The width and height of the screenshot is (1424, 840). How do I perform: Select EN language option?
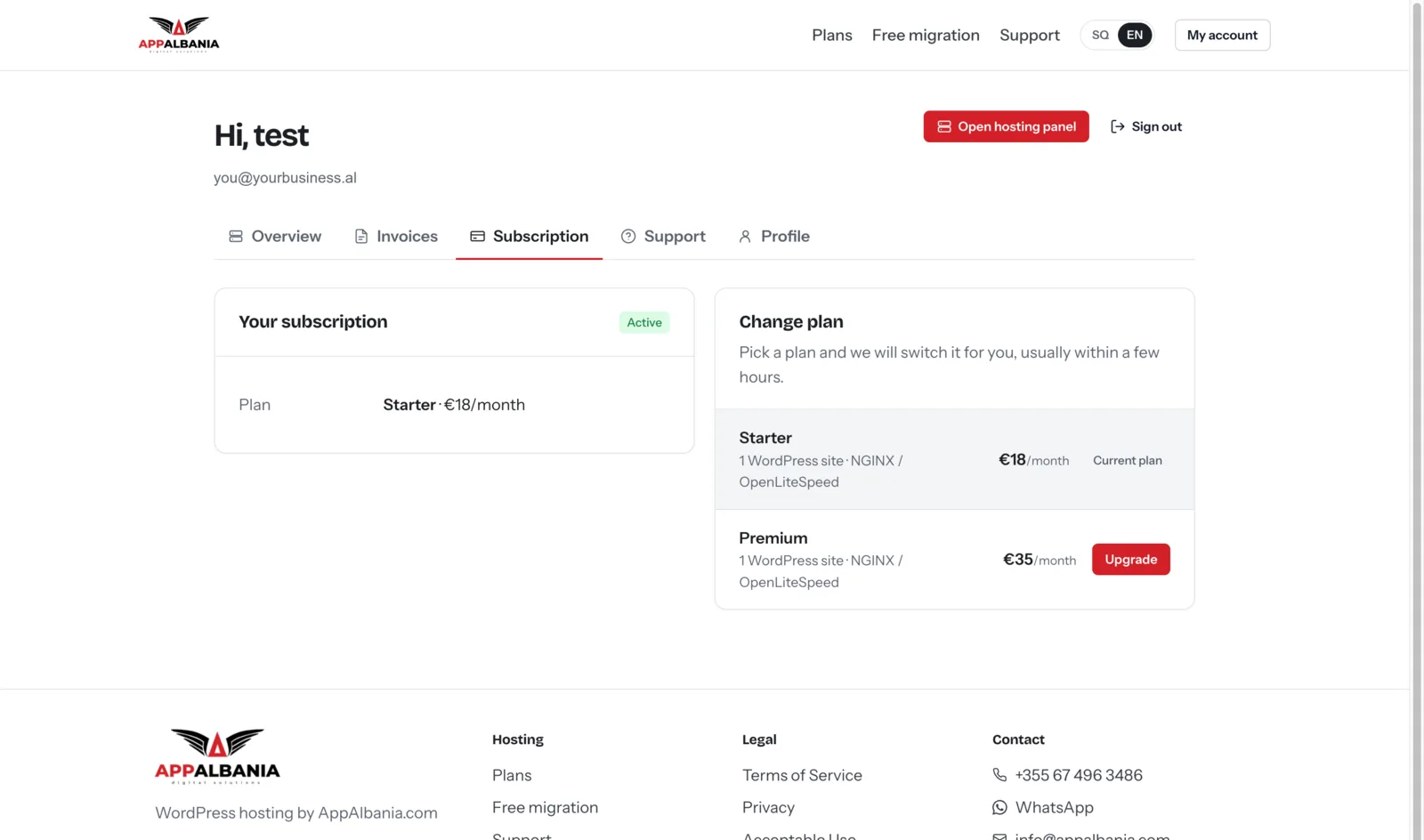(x=1135, y=36)
